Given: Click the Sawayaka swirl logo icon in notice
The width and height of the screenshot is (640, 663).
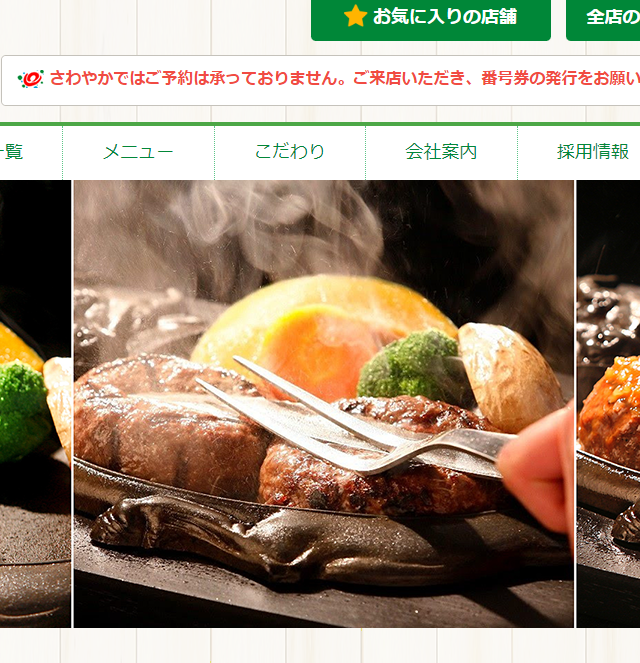Looking at the screenshot, I should tap(30, 79).
